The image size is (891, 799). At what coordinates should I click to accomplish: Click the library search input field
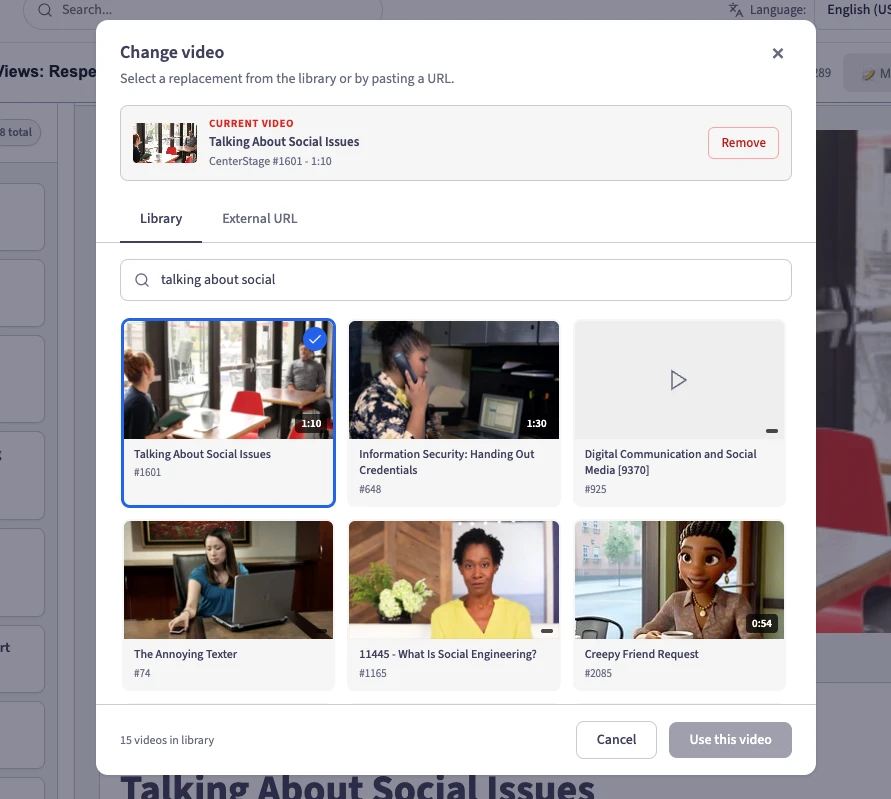(456, 280)
